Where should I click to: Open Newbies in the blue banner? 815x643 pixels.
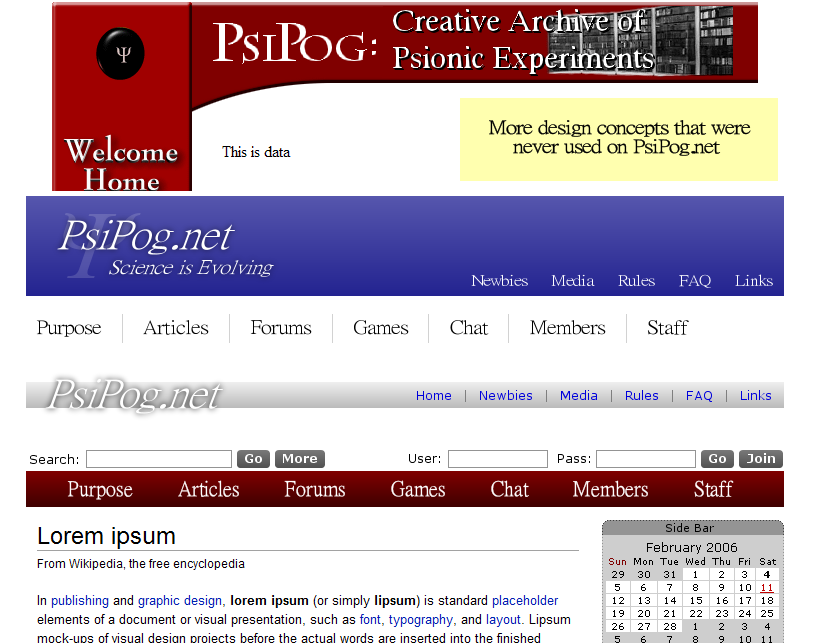(x=499, y=281)
